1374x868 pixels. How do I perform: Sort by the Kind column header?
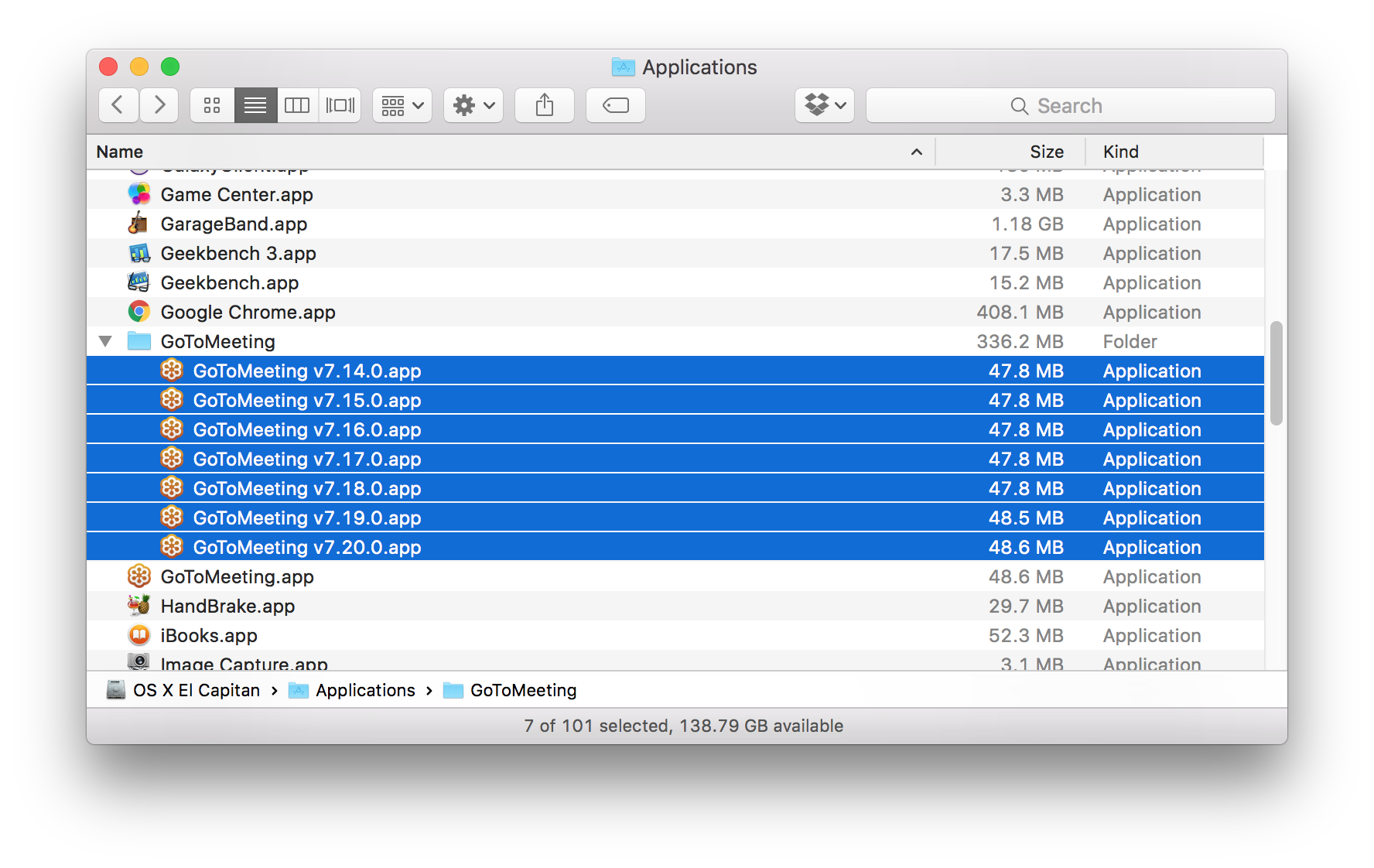[x=1120, y=152]
